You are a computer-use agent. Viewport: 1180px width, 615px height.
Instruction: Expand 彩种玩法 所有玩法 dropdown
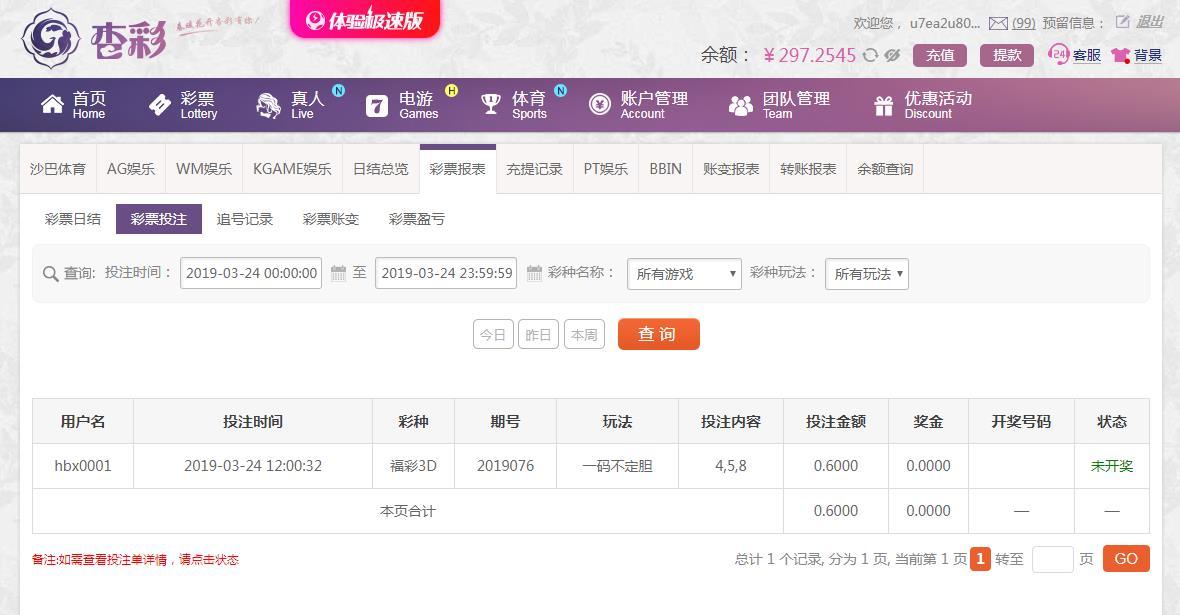[867, 274]
